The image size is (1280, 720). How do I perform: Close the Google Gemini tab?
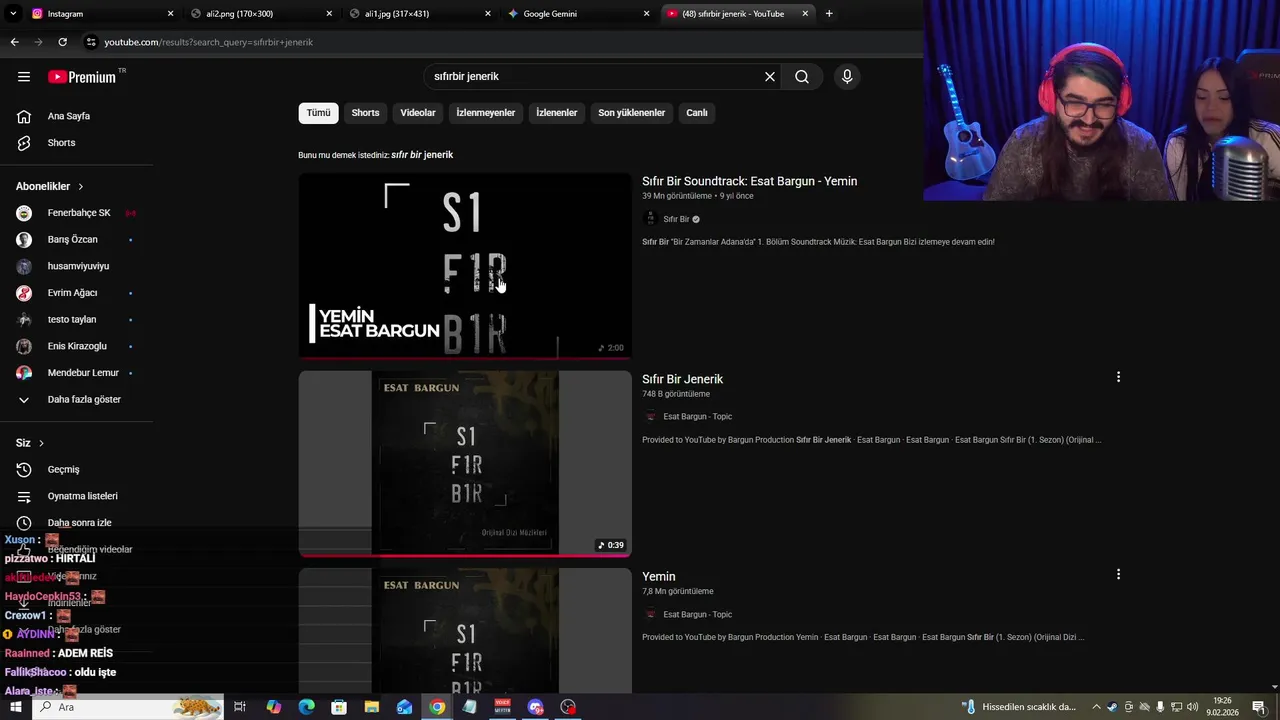click(x=646, y=14)
